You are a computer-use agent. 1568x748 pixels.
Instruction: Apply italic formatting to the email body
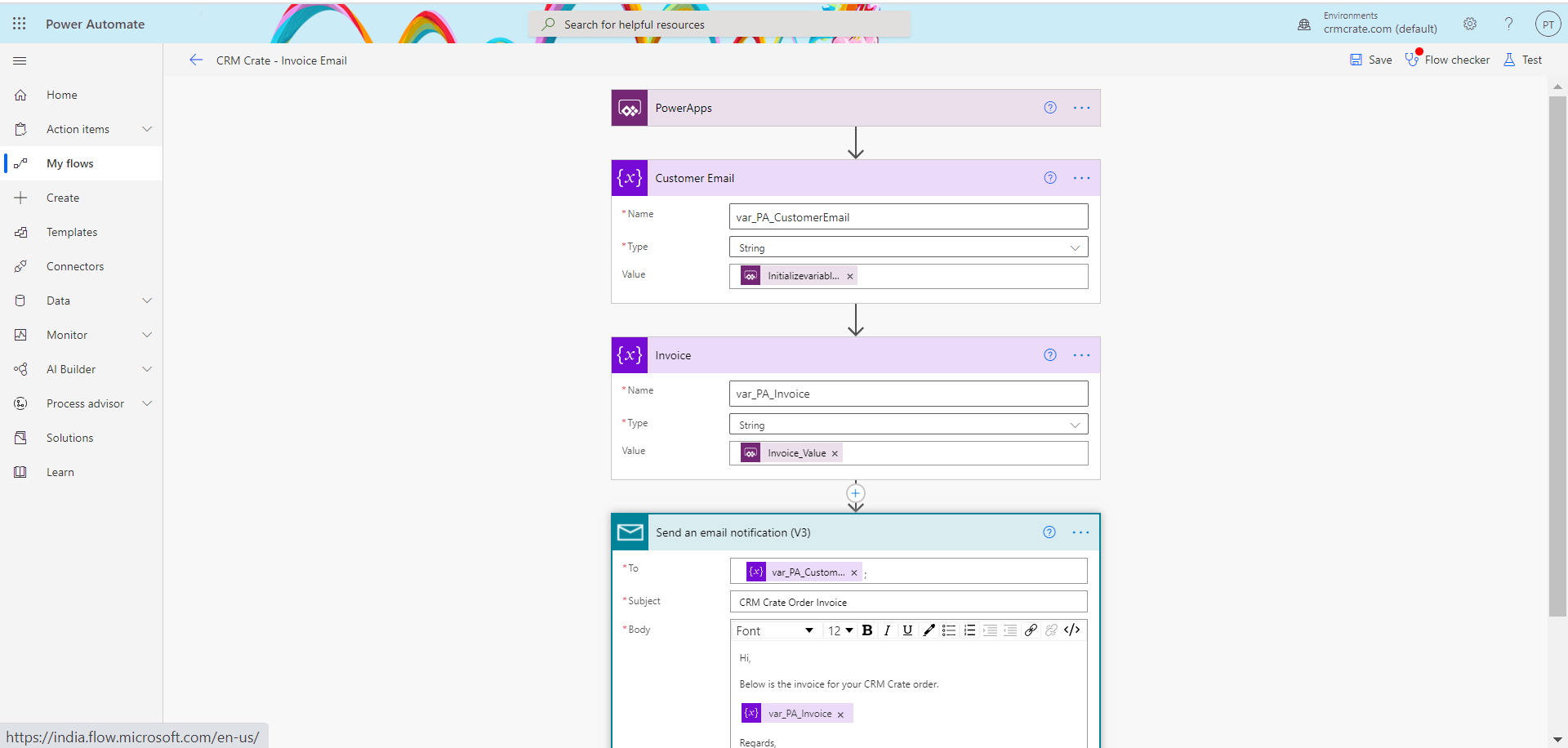pos(888,630)
